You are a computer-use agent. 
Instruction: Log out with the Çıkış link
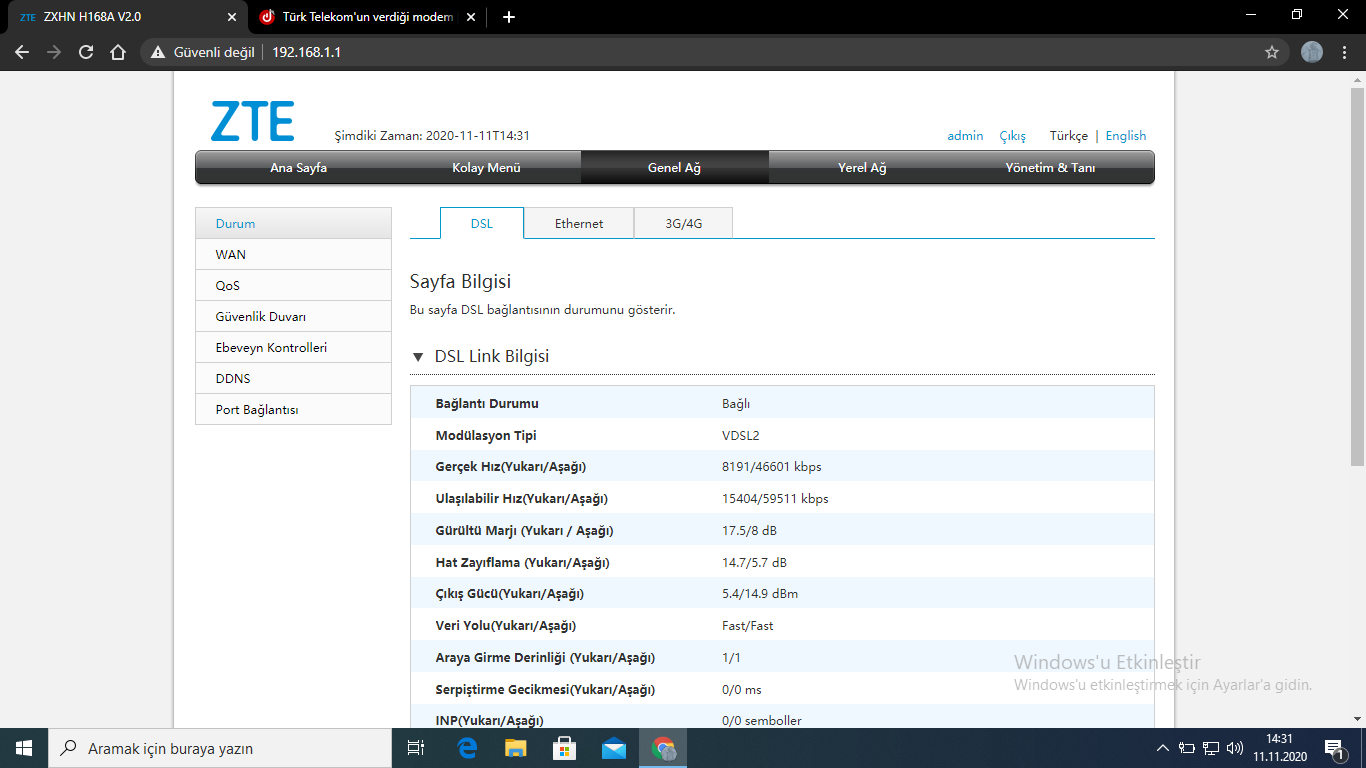(1012, 136)
